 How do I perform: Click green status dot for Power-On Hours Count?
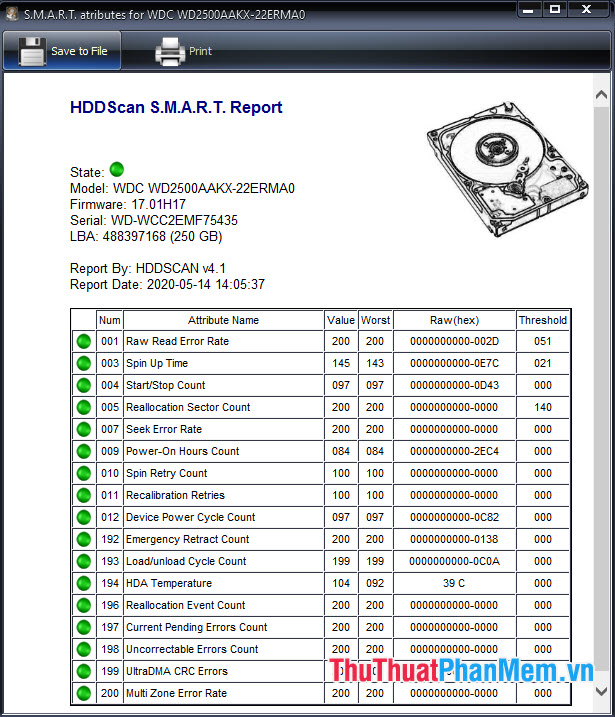coord(84,451)
